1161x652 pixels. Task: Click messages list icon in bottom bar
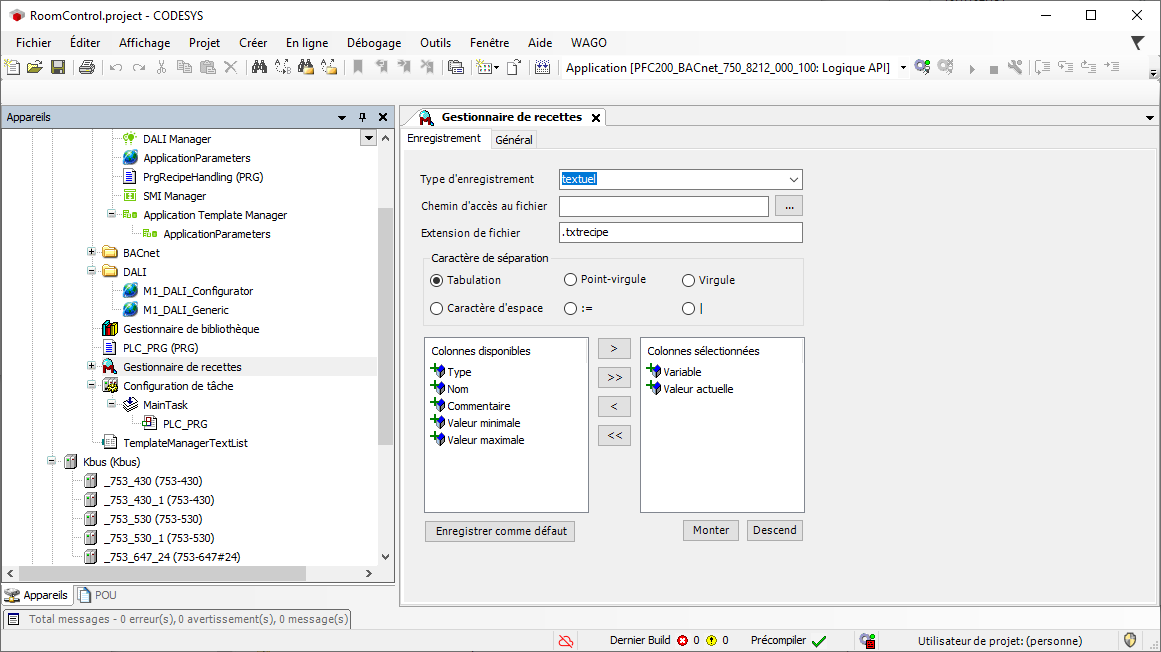(13, 619)
